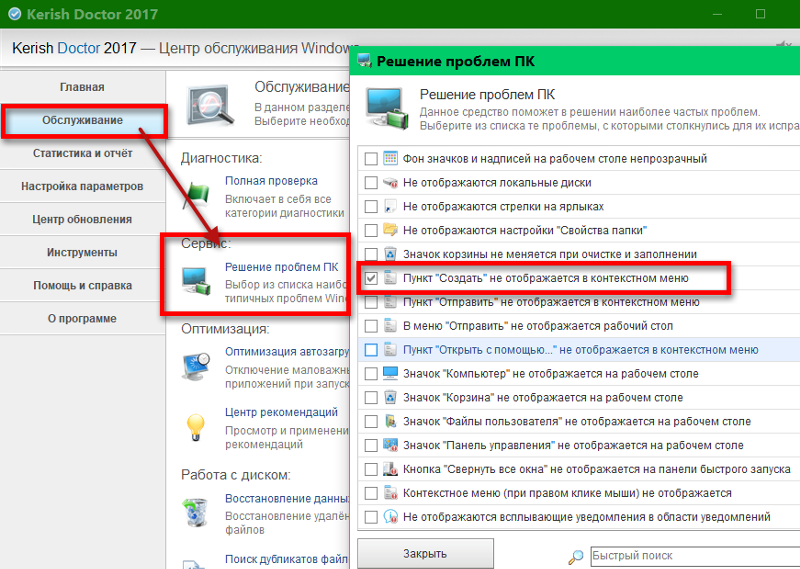Click the monitor icon in 'Значок "Компьютер"' row
The image size is (800, 569).
[x=390, y=373]
